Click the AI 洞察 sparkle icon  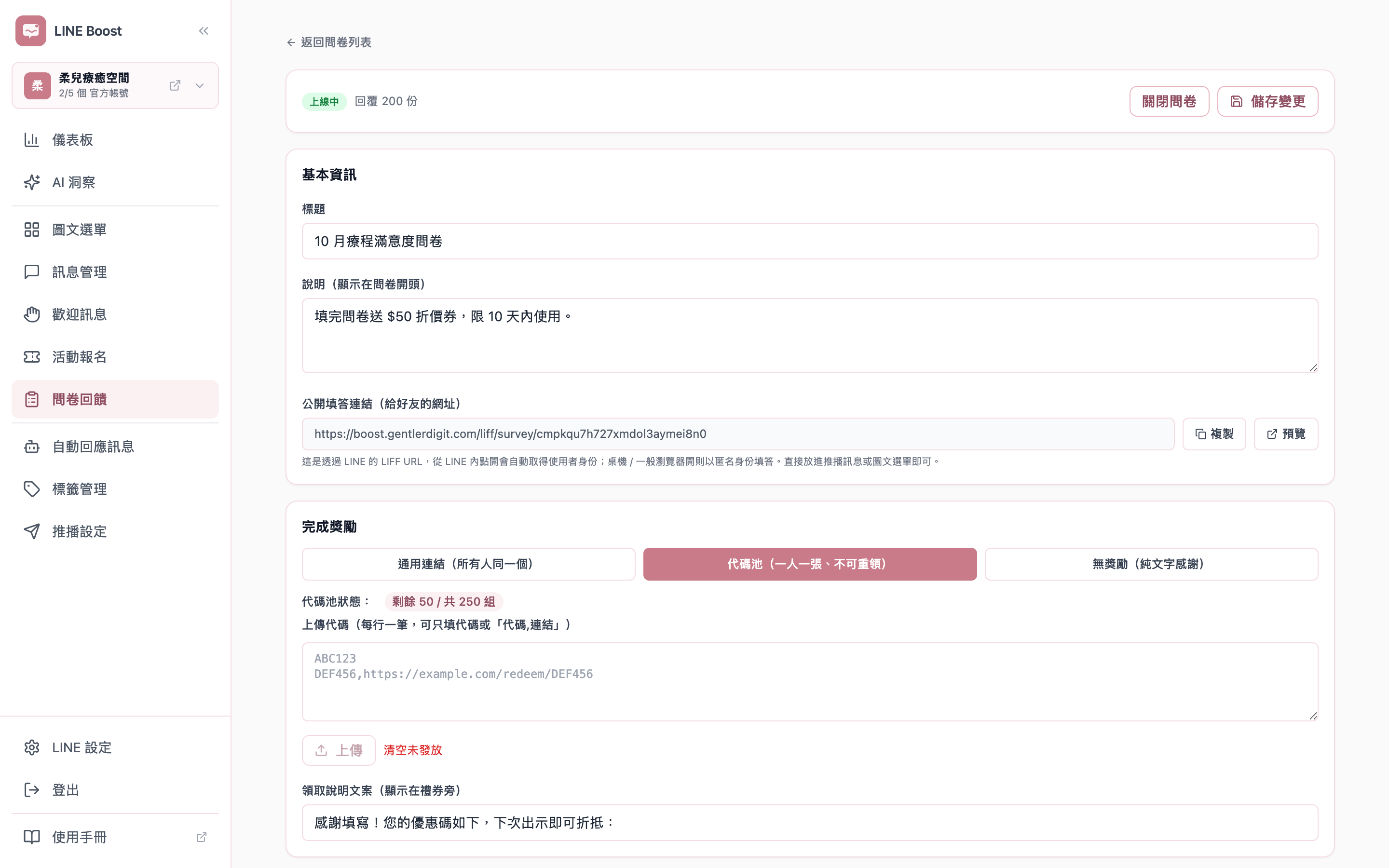coord(31,183)
